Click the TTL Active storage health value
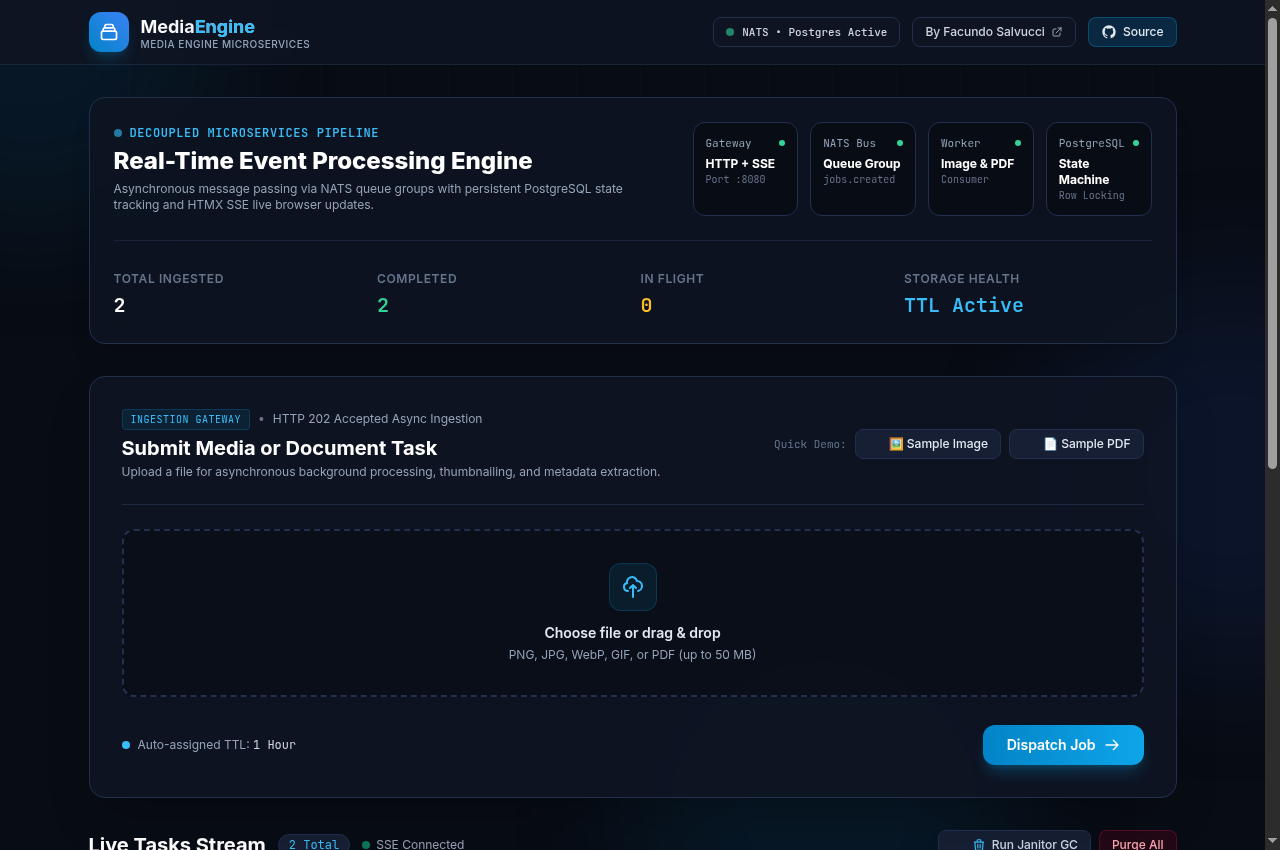 tap(964, 306)
